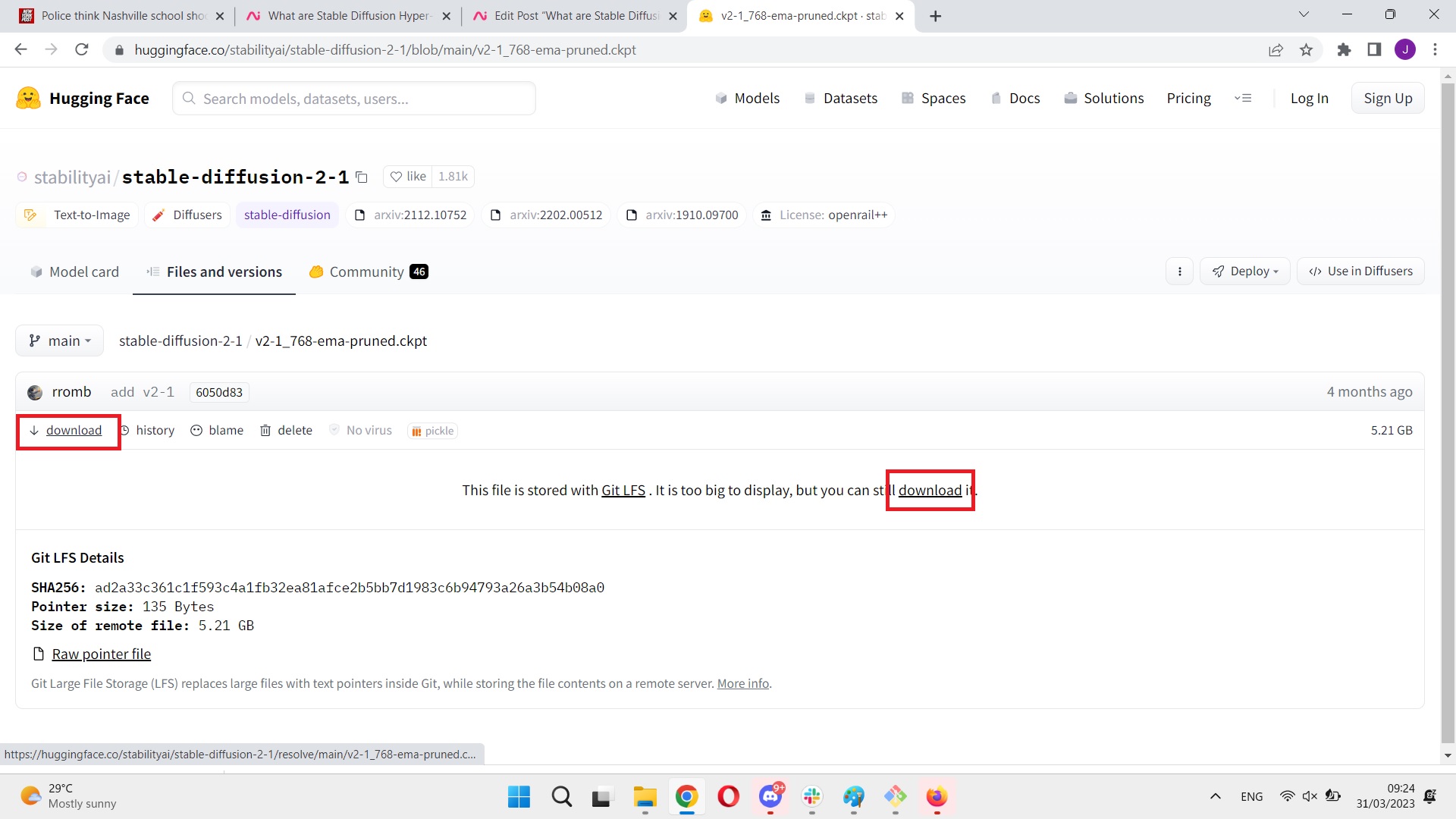This screenshot has width=1456, height=819.
Task: Click the delete trash option
Action: [286, 431]
